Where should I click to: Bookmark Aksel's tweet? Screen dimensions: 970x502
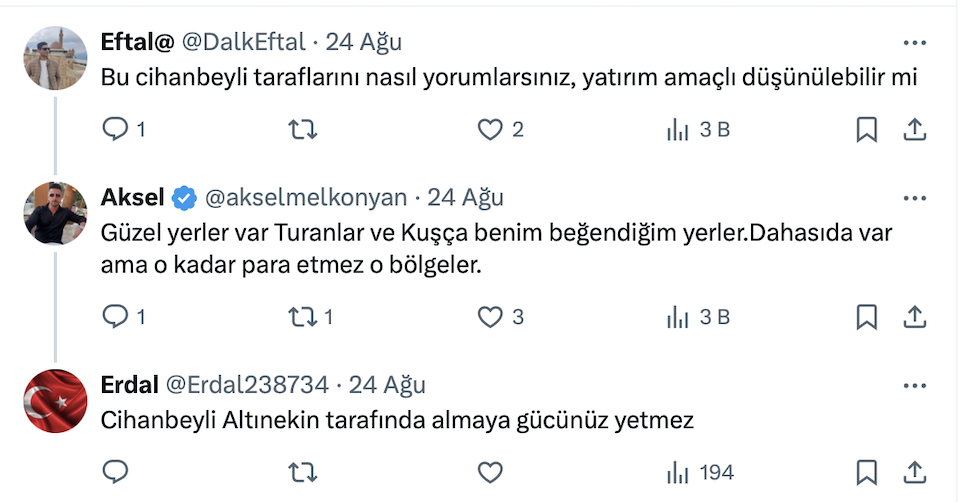coord(867,317)
